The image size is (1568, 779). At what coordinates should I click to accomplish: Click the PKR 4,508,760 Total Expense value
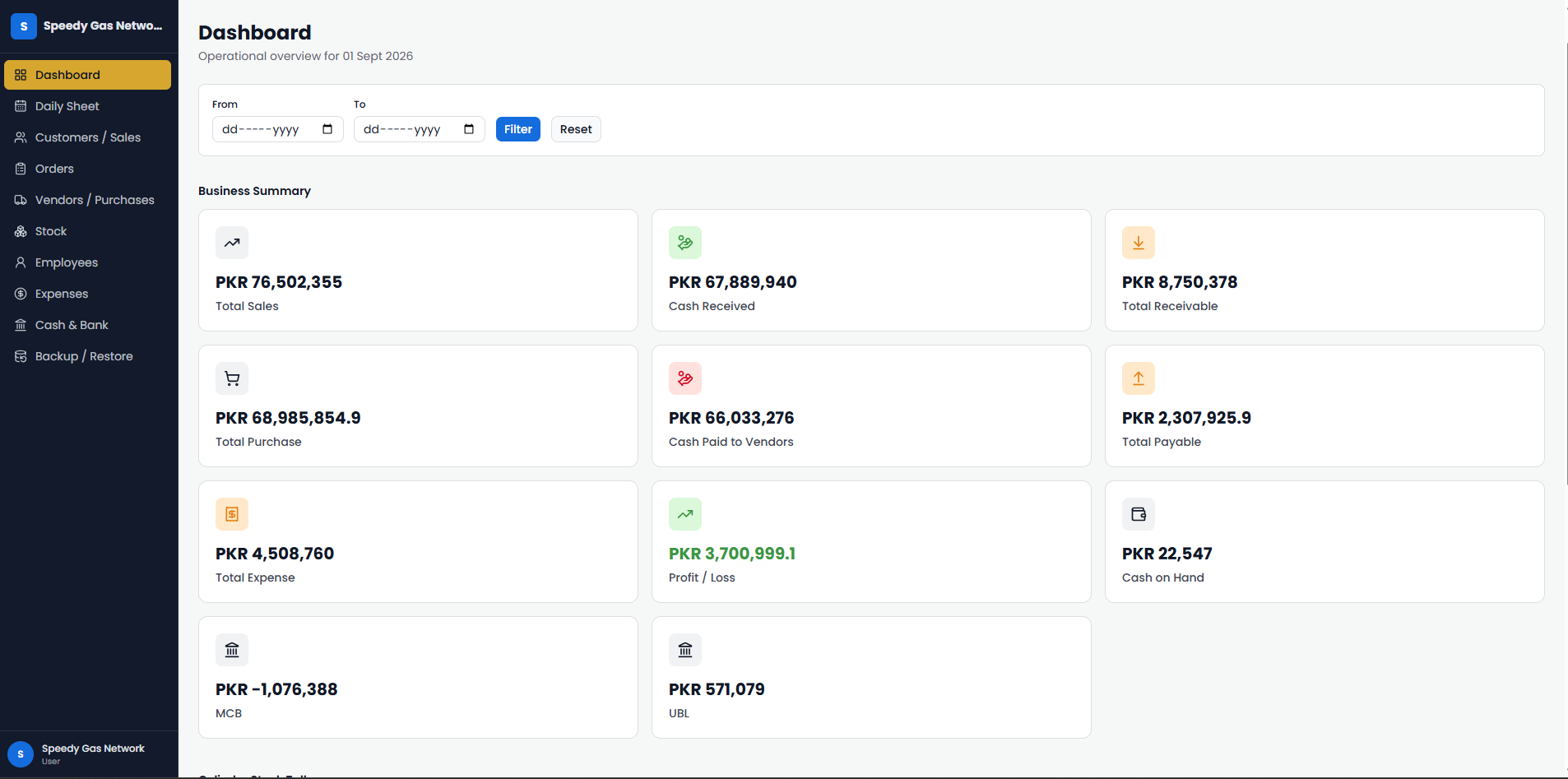point(275,554)
